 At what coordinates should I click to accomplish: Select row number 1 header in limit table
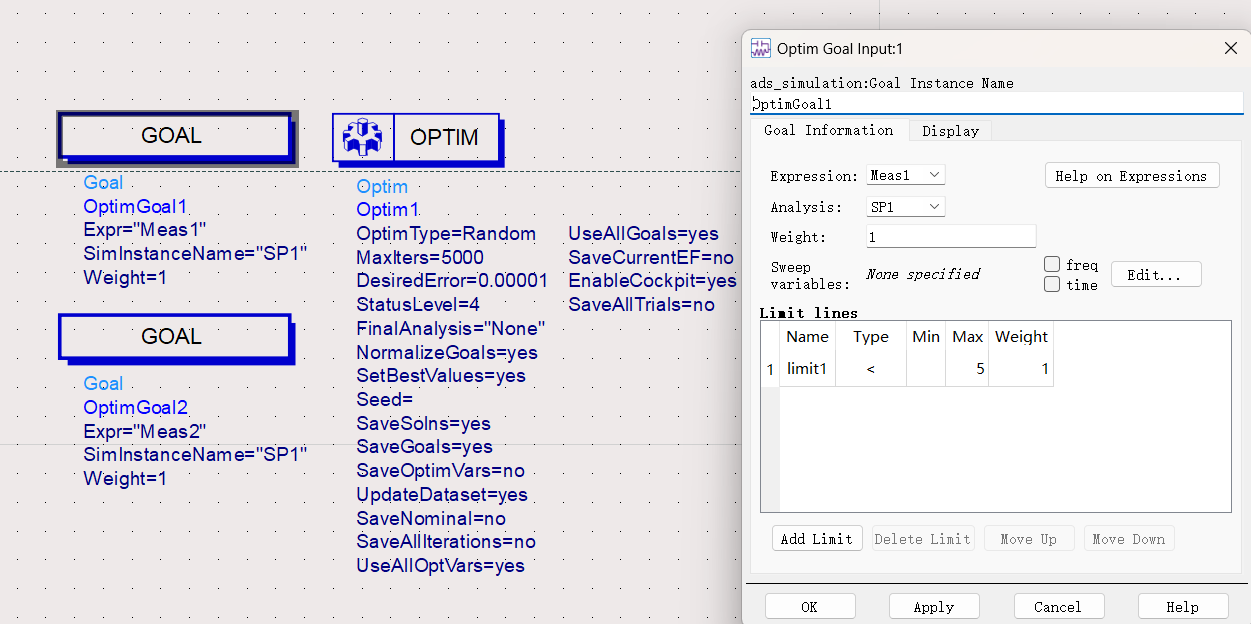click(770, 369)
